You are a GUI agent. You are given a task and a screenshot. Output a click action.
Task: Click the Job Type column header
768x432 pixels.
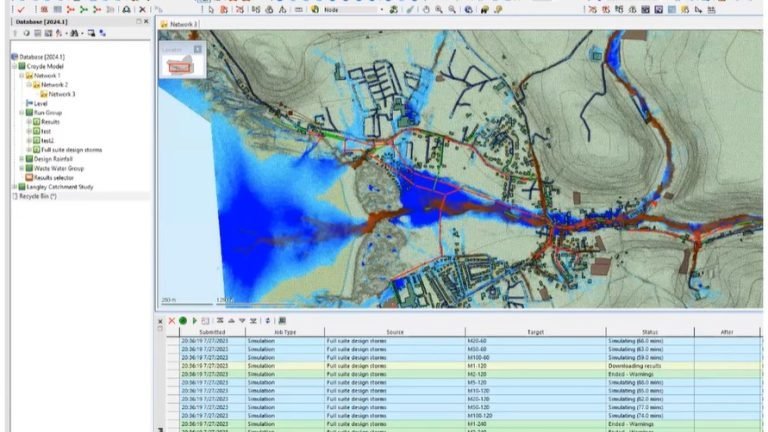pyautogui.click(x=285, y=332)
